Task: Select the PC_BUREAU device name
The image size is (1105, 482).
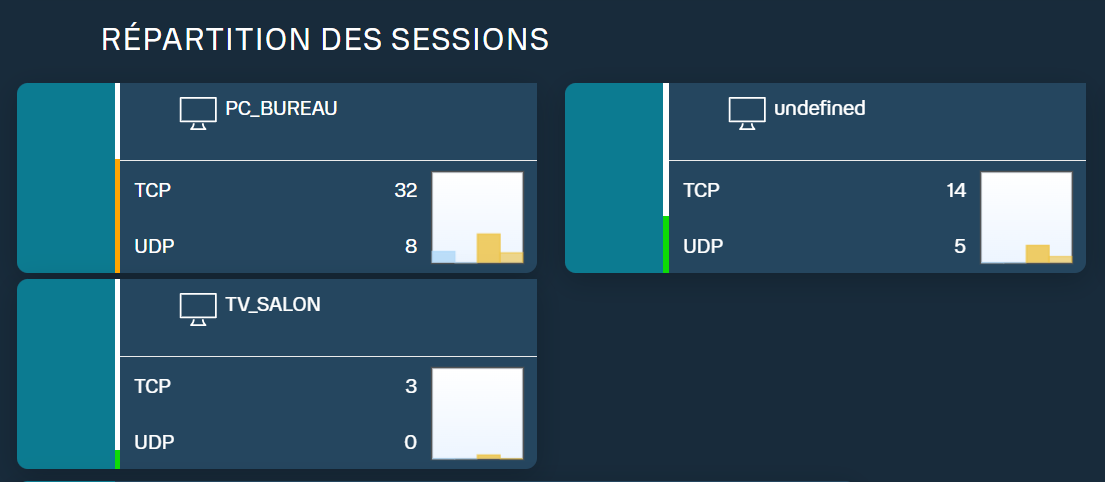Action: [x=281, y=109]
